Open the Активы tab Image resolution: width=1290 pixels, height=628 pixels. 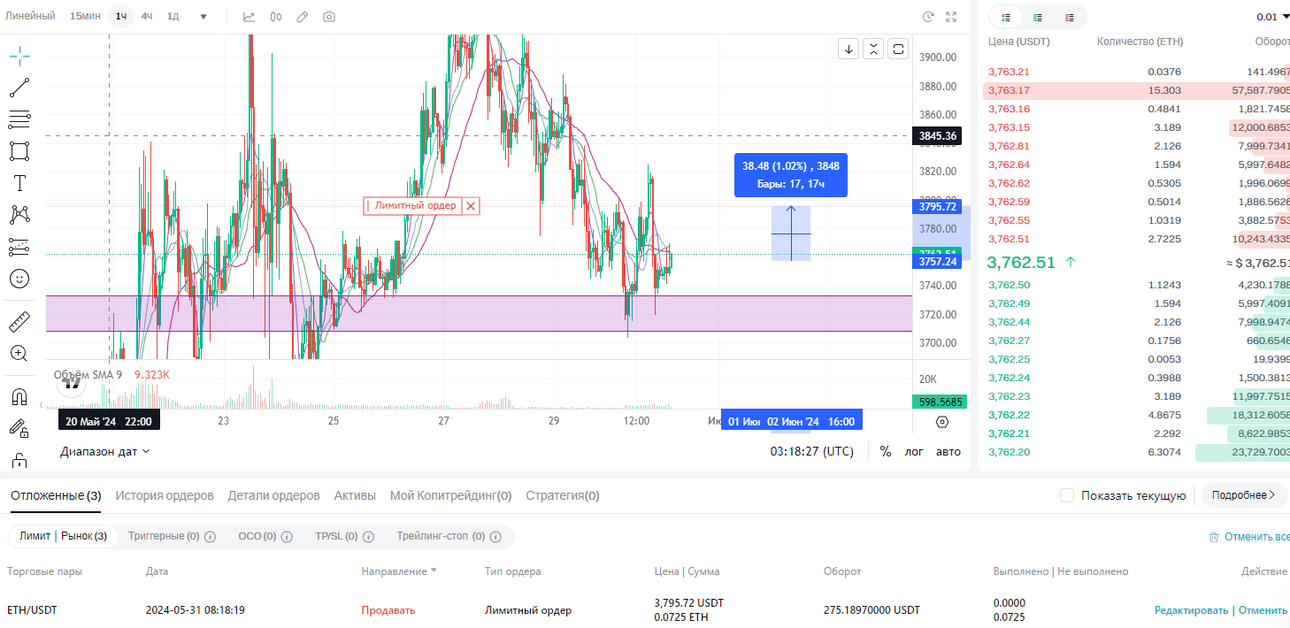[x=355, y=495]
